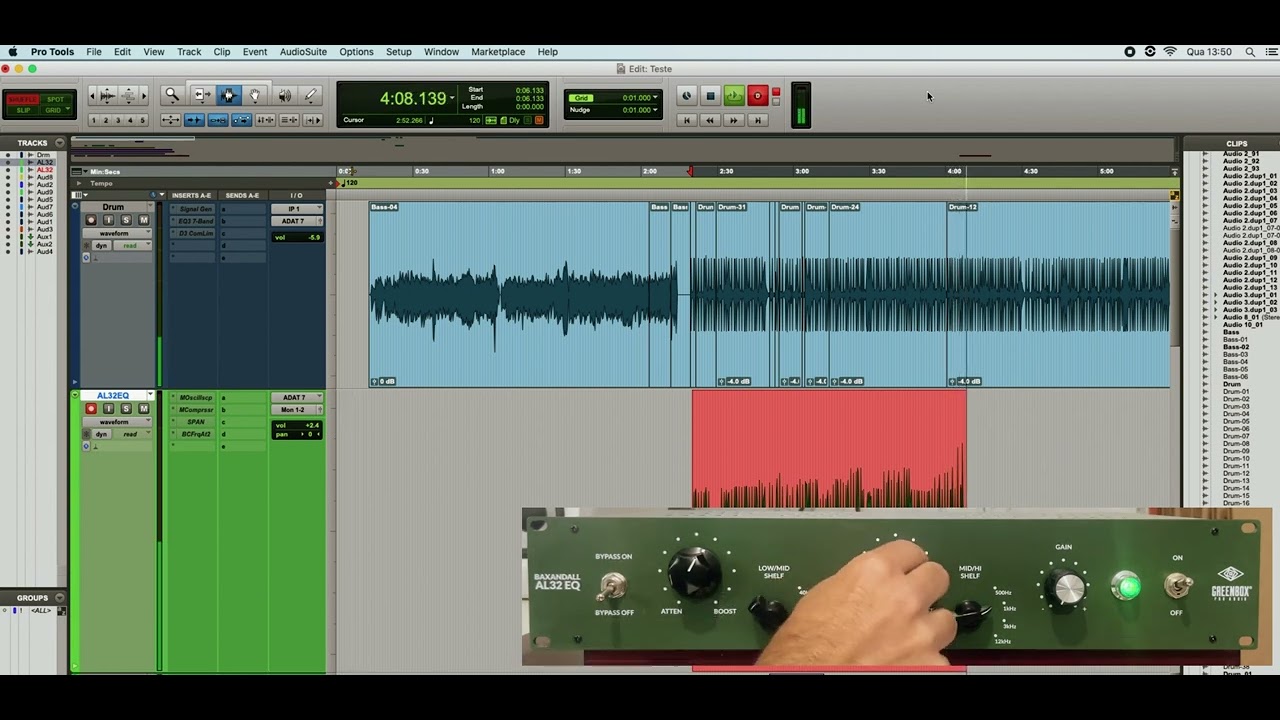Solo the Drum track
This screenshot has width=1280, height=720.
coord(126,220)
